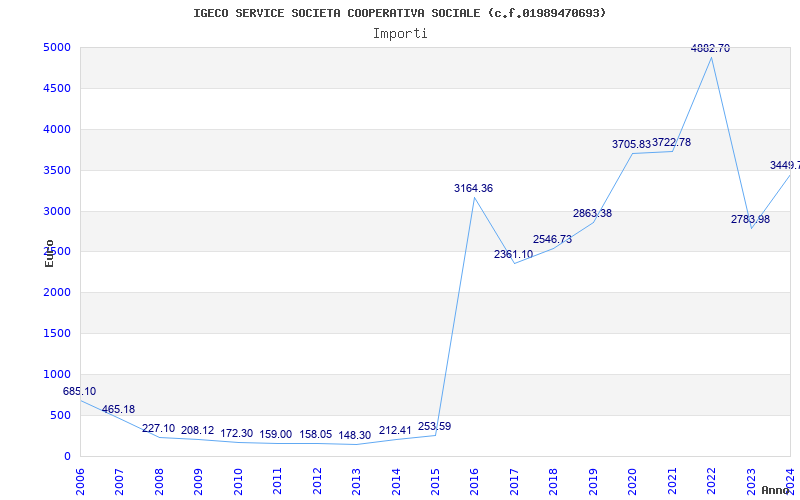
Task: Click the 212.41 data label
Action: (395, 431)
